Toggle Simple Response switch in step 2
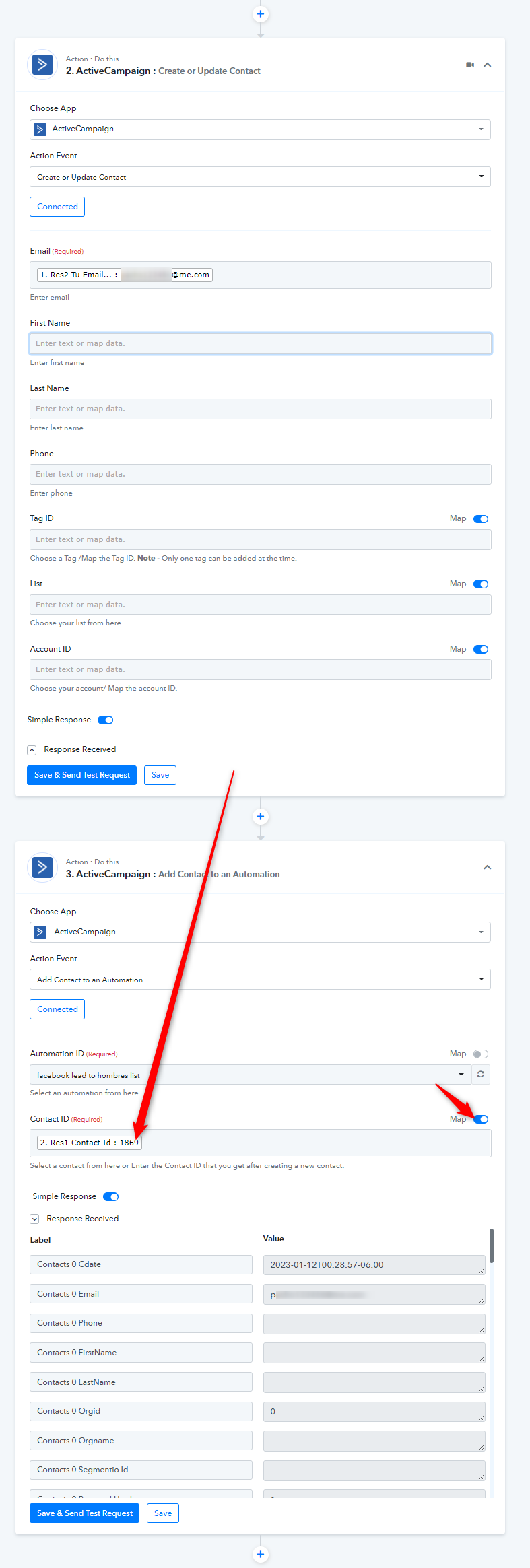The height and width of the screenshot is (1568, 530). click(105, 720)
